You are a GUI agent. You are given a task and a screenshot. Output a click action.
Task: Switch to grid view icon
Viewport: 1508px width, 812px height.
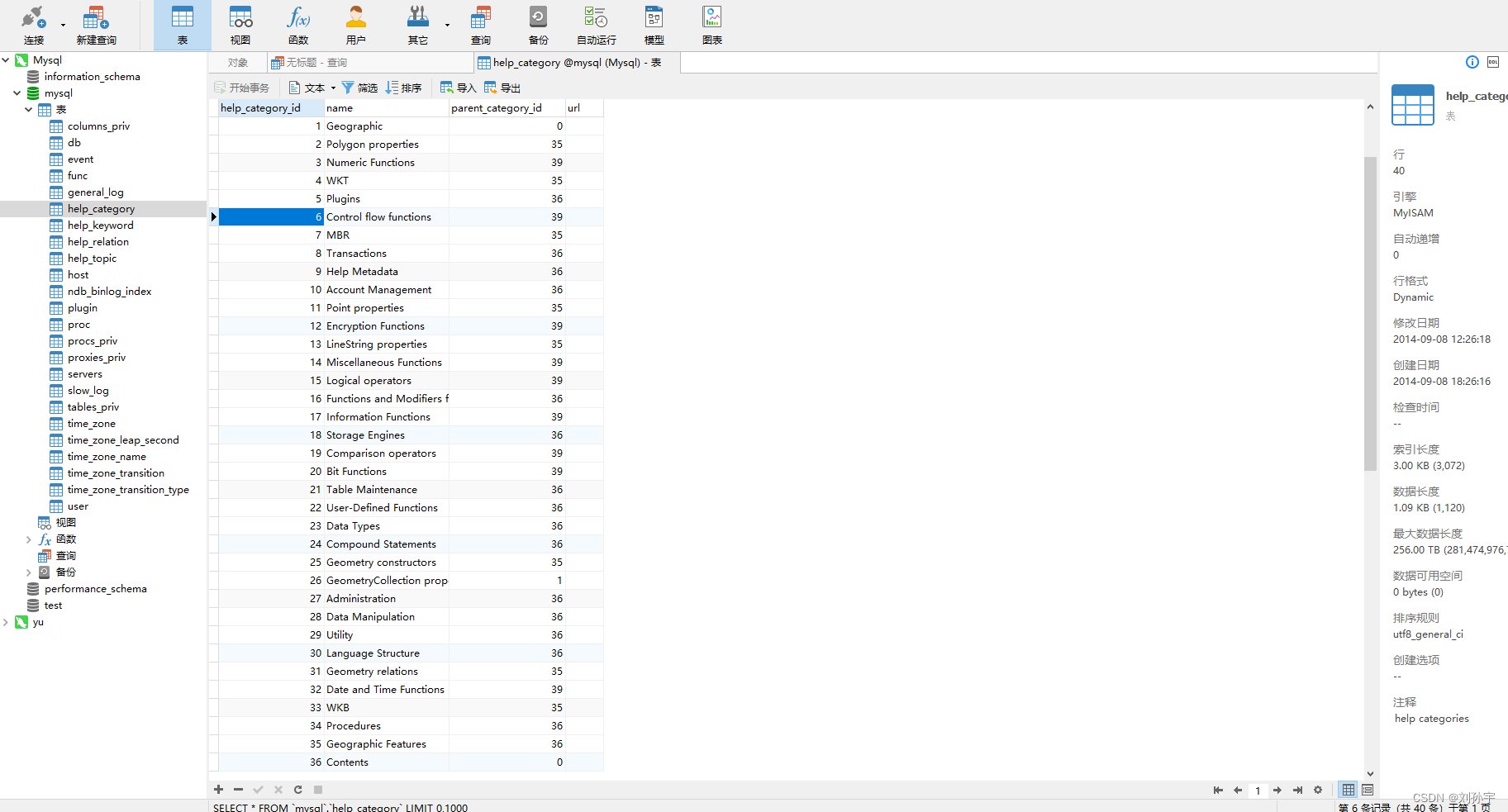[1349, 791]
